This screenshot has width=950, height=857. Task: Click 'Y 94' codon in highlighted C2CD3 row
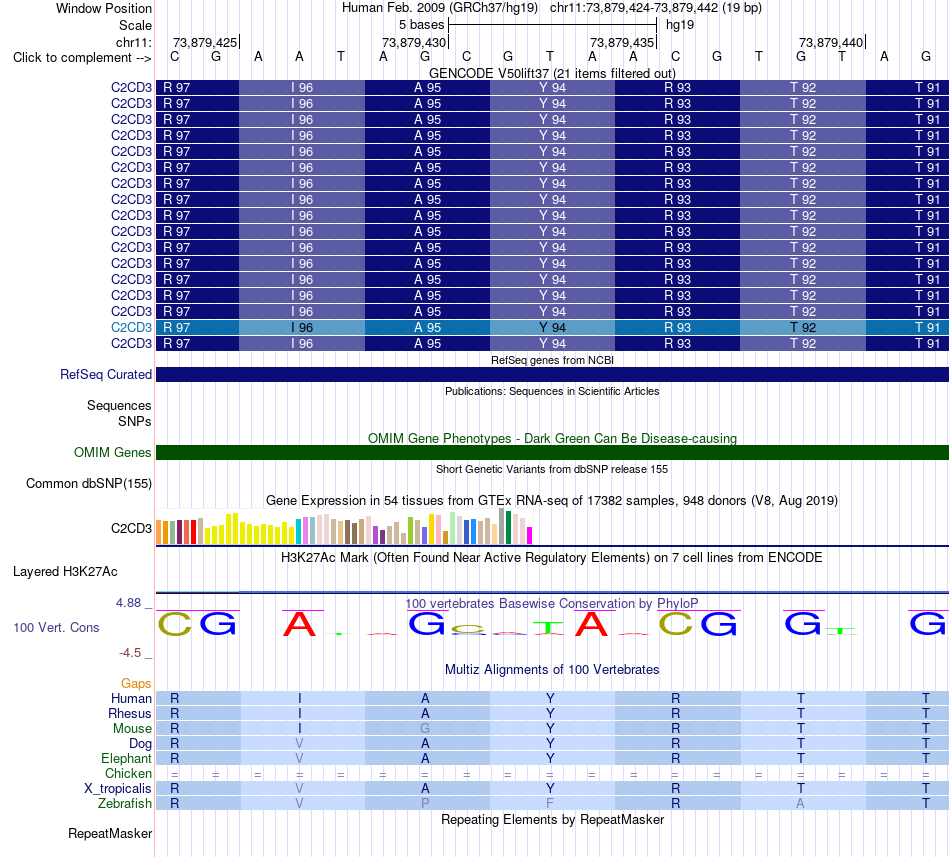coord(552,328)
